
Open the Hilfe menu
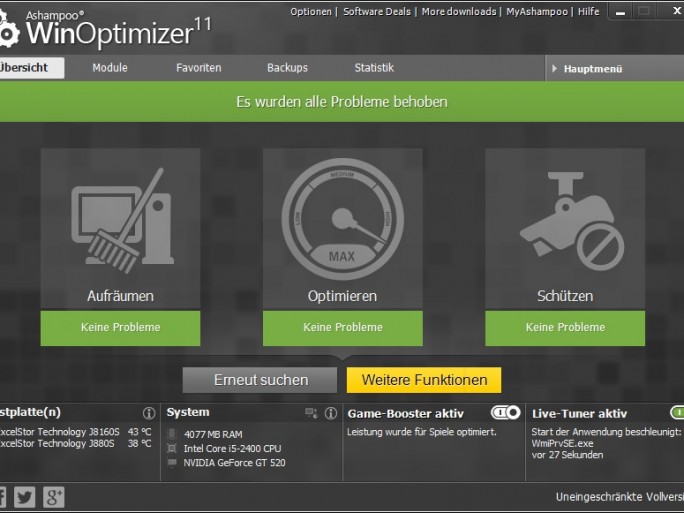coord(588,12)
